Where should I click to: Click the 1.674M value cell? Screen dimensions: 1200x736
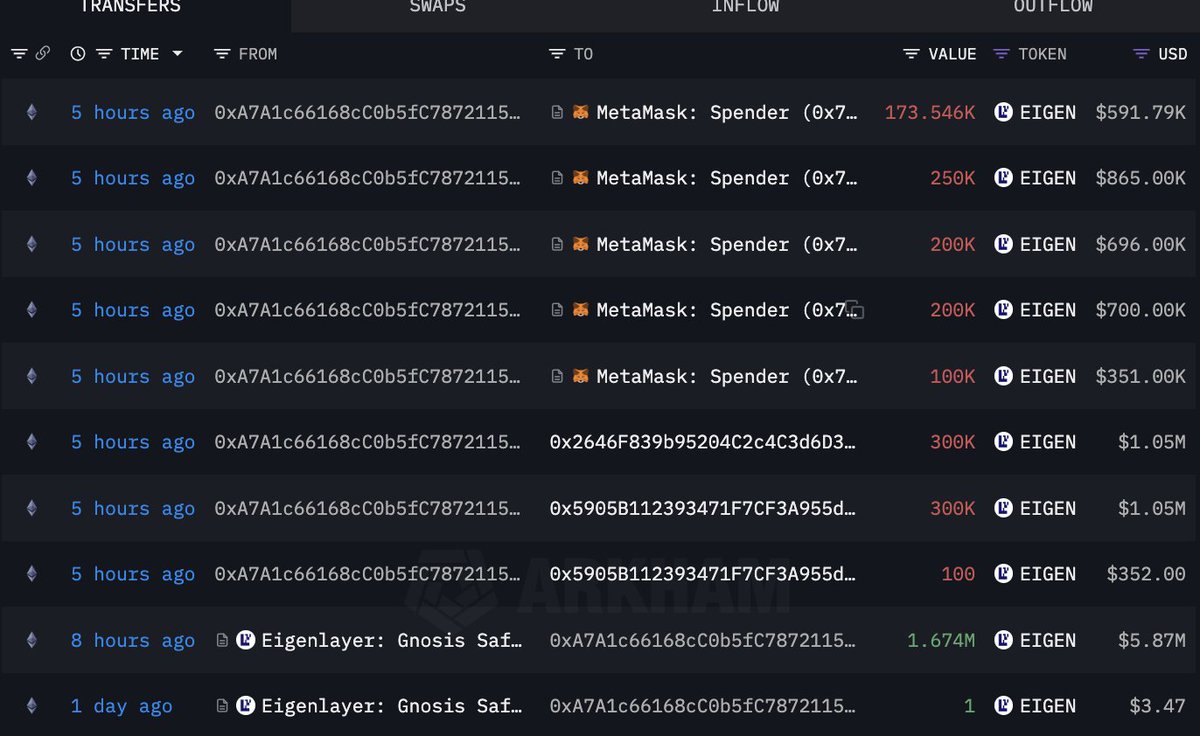(x=941, y=640)
